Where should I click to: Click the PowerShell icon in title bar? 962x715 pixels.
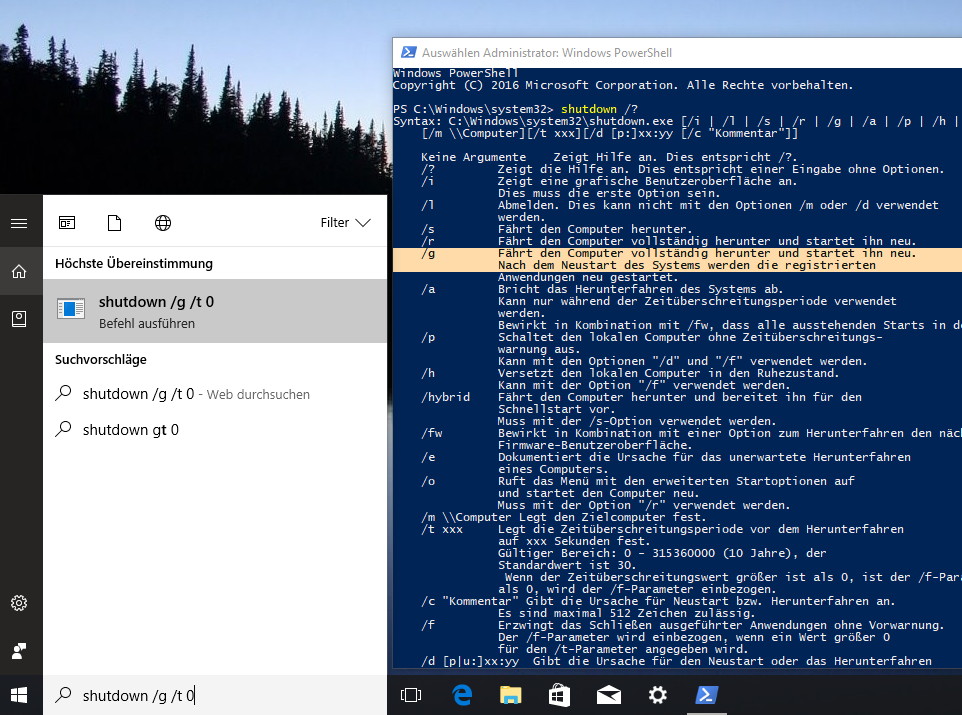tap(409, 53)
